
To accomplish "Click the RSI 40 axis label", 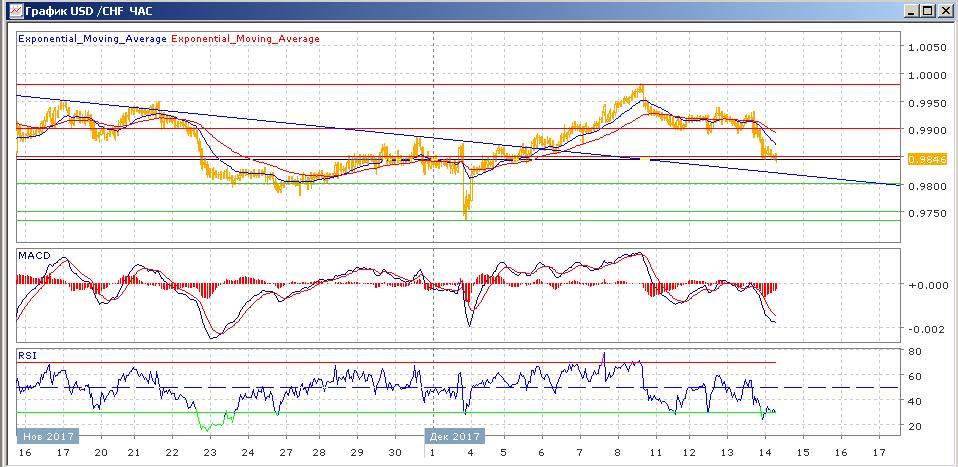I will (915, 401).
